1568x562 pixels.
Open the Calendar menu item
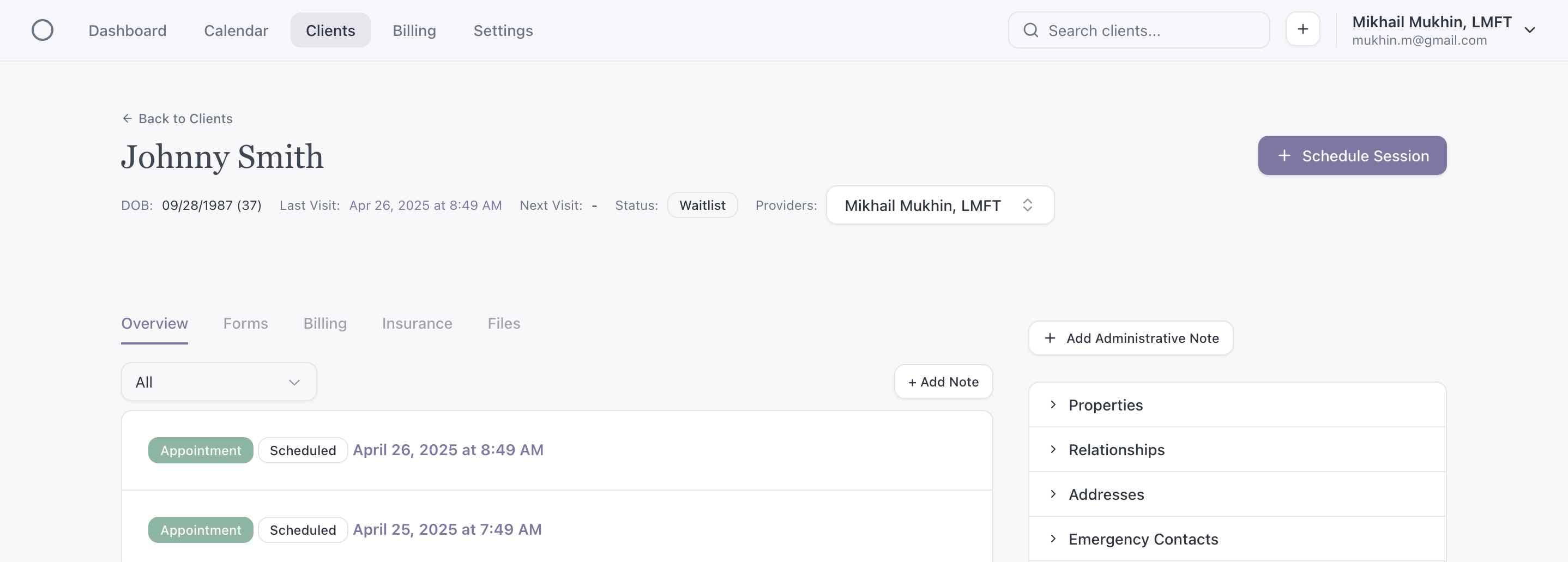coord(236,31)
